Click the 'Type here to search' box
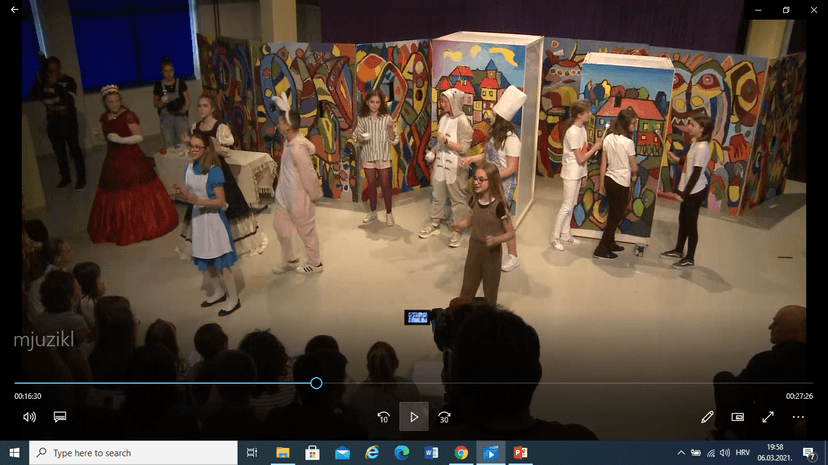This screenshot has height=465, width=828. [x=134, y=453]
